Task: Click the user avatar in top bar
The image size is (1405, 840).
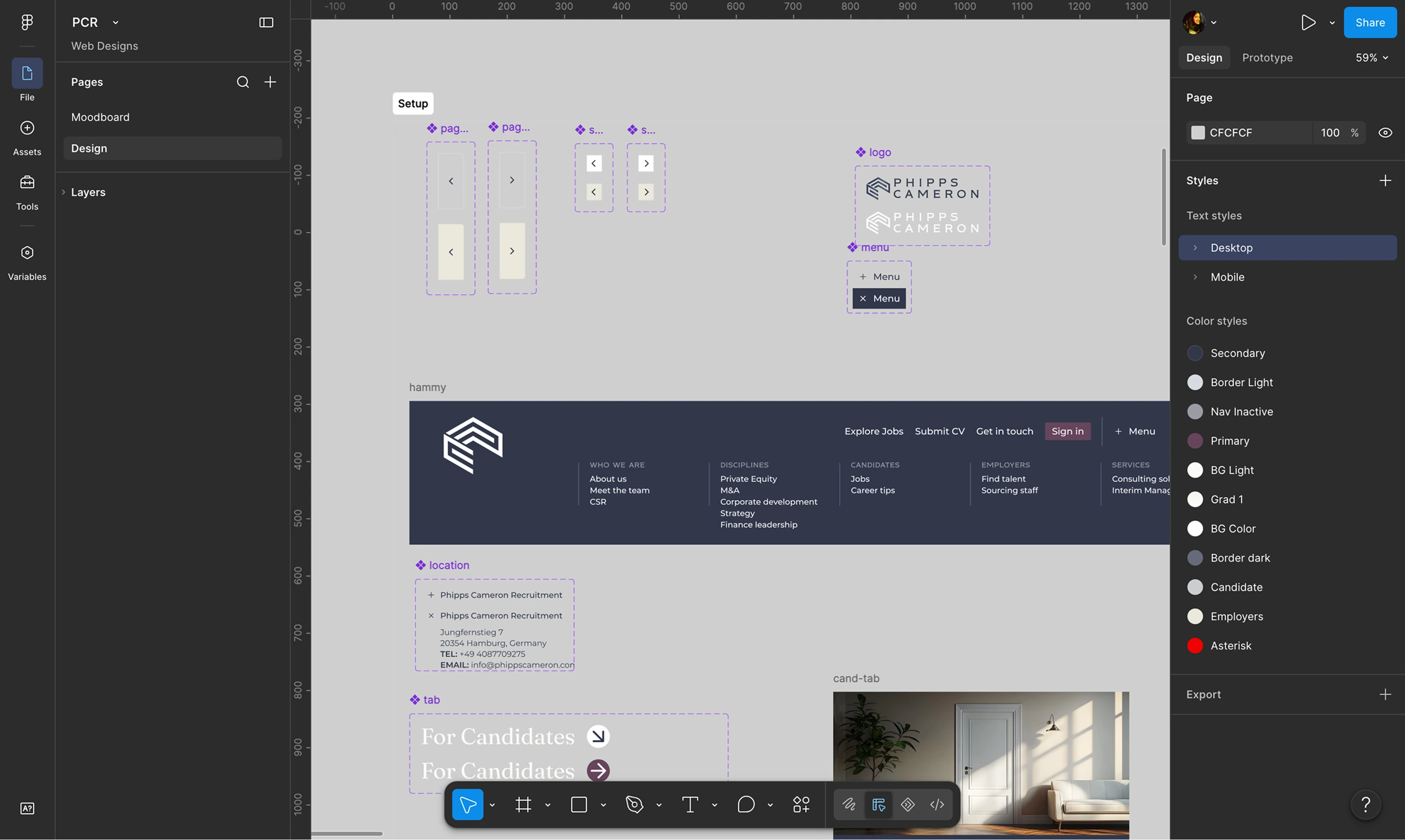Action: 1193,23
